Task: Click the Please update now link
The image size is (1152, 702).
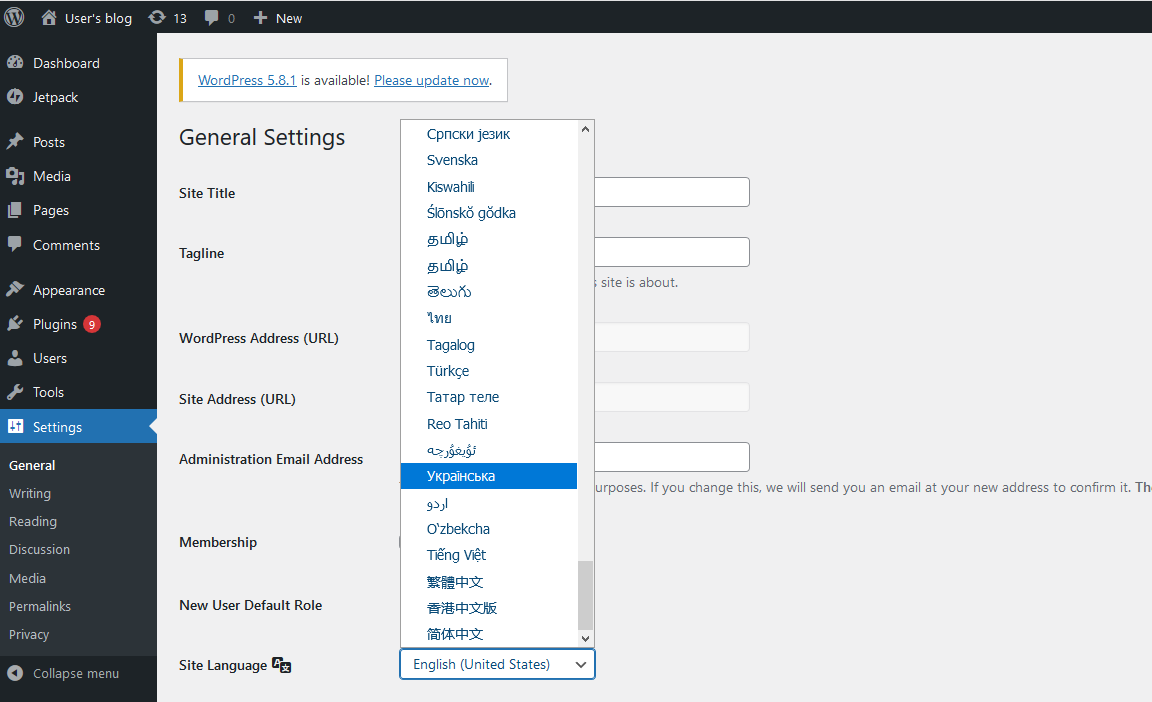Action: coord(431,80)
